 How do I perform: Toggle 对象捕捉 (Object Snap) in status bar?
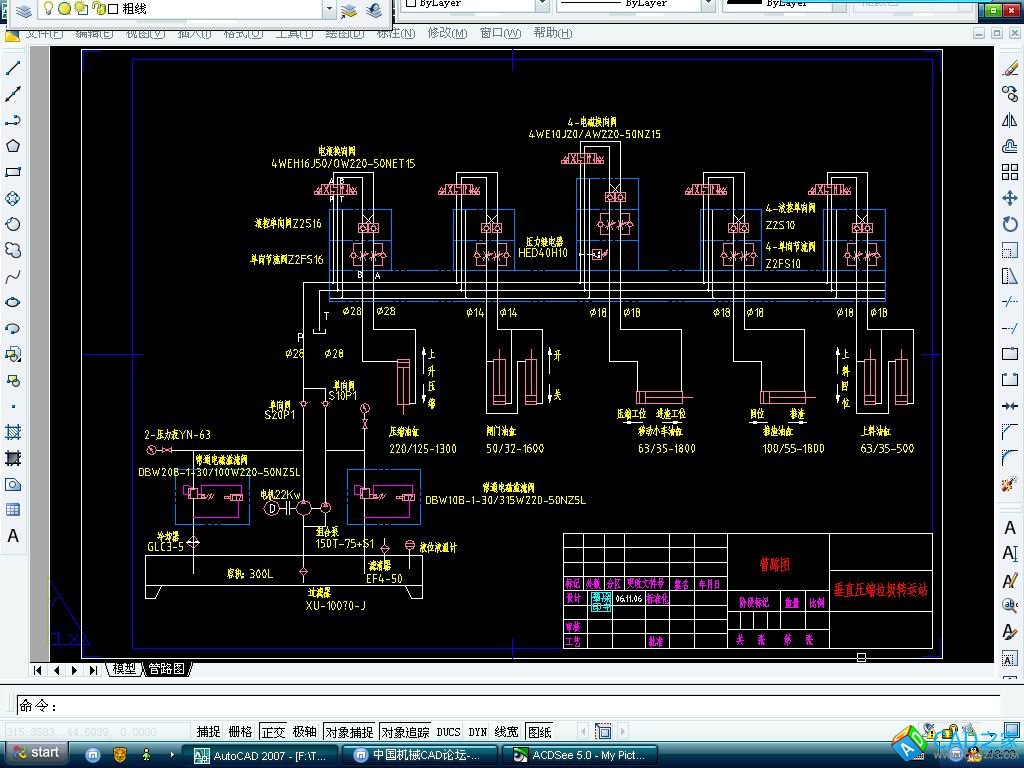click(x=349, y=732)
